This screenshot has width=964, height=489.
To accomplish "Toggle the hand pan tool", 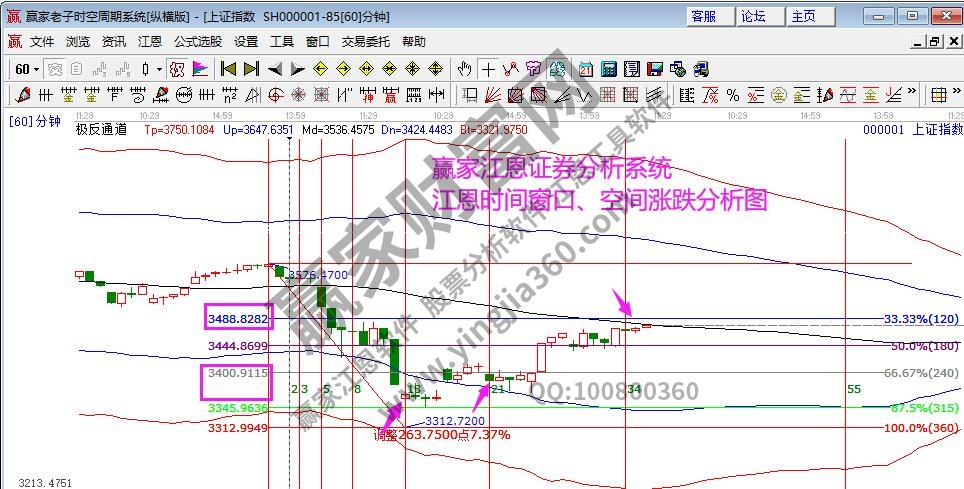I will pos(464,69).
